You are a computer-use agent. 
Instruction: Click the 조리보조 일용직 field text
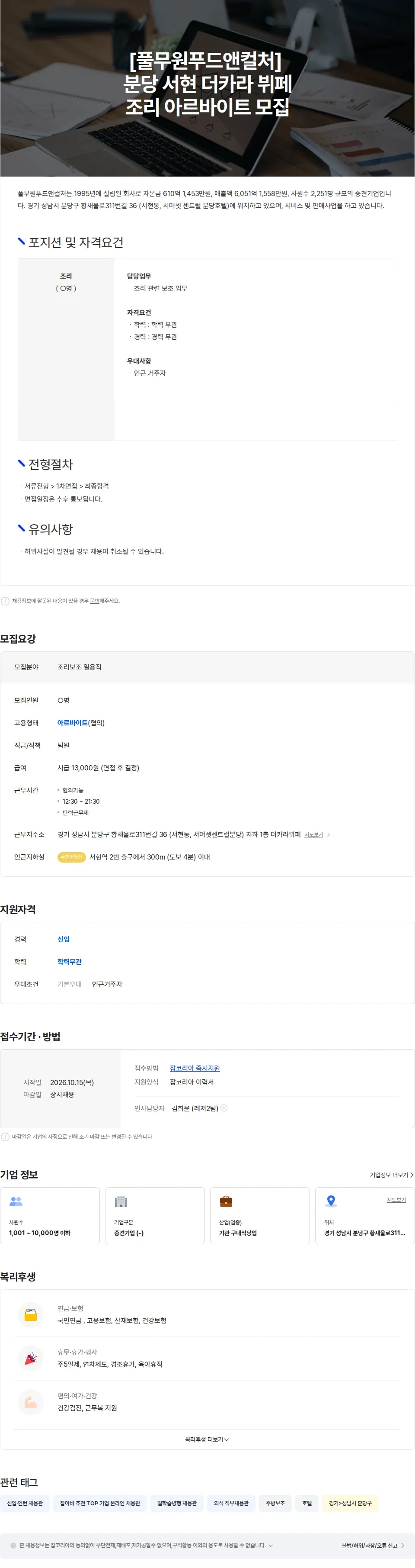coord(80,667)
